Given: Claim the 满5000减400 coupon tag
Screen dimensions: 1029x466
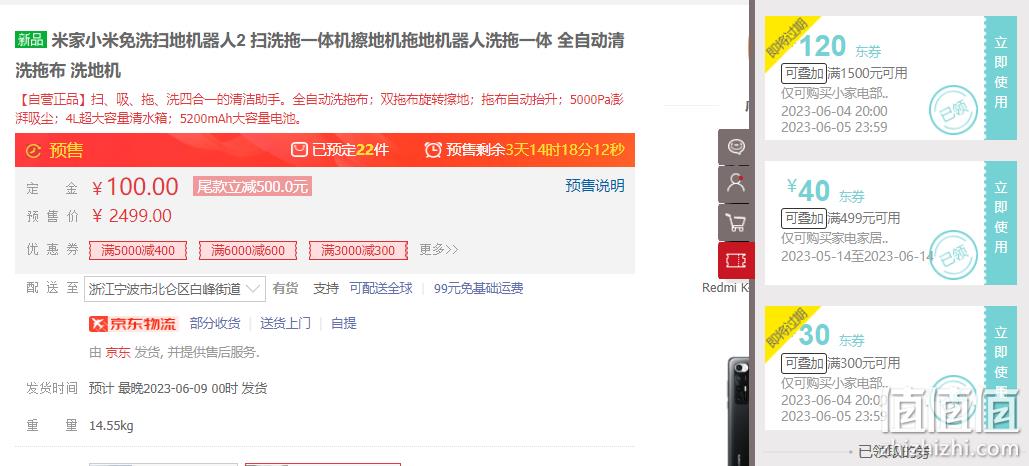Looking at the screenshot, I should coord(138,250).
